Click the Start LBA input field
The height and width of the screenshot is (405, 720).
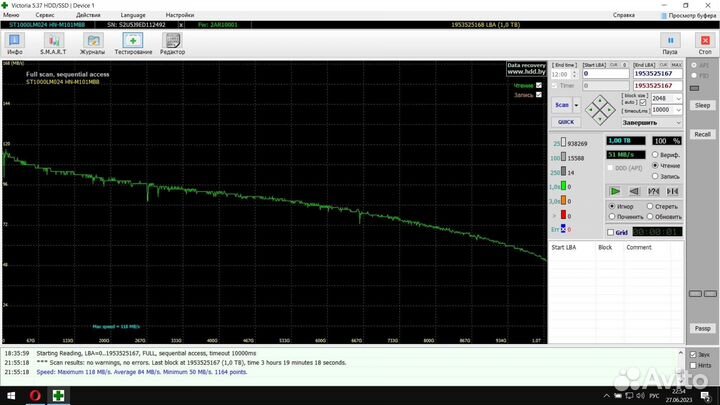(x=605, y=74)
